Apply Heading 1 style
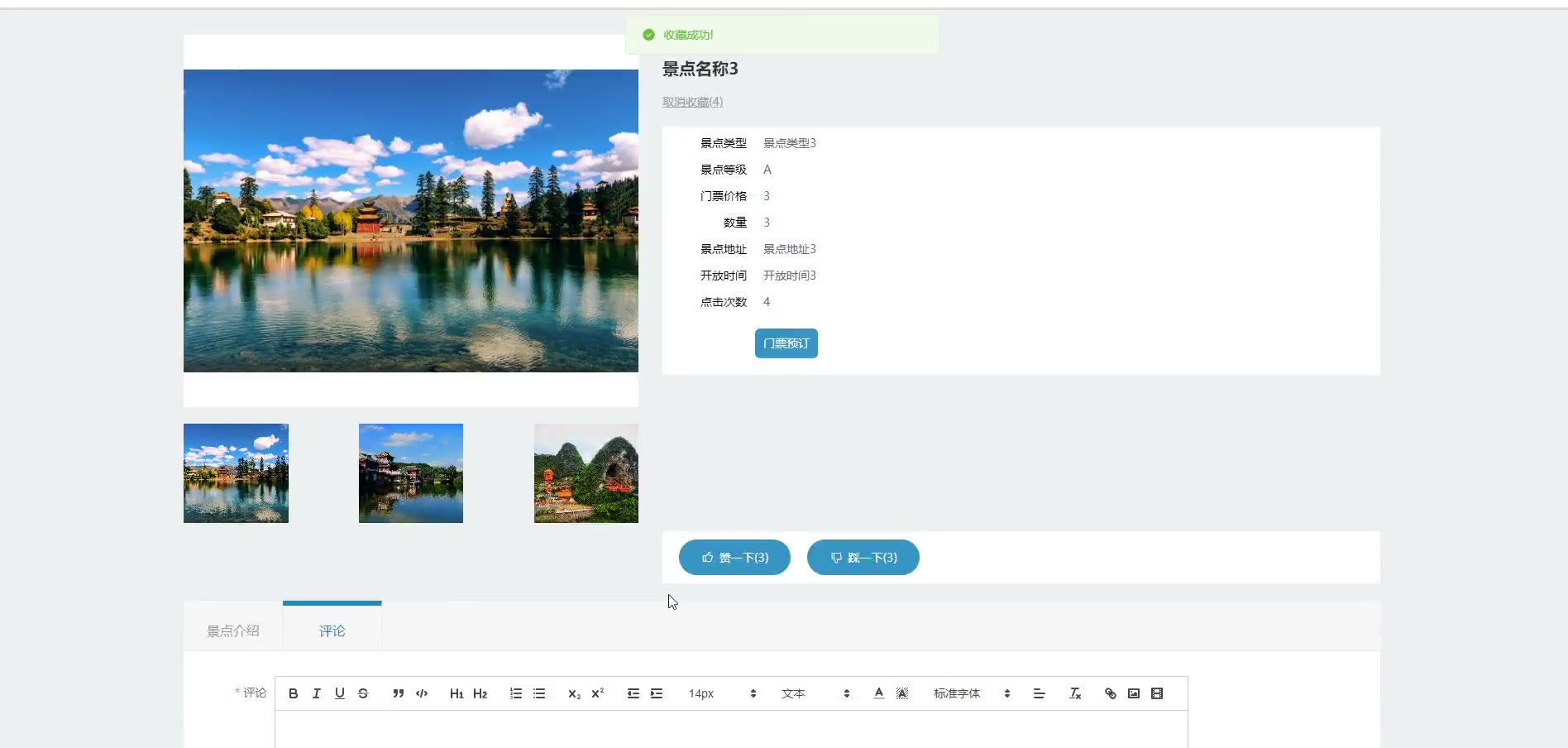Image resolution: width=1568 pixels, height=748 pixels. pos(457,693)
